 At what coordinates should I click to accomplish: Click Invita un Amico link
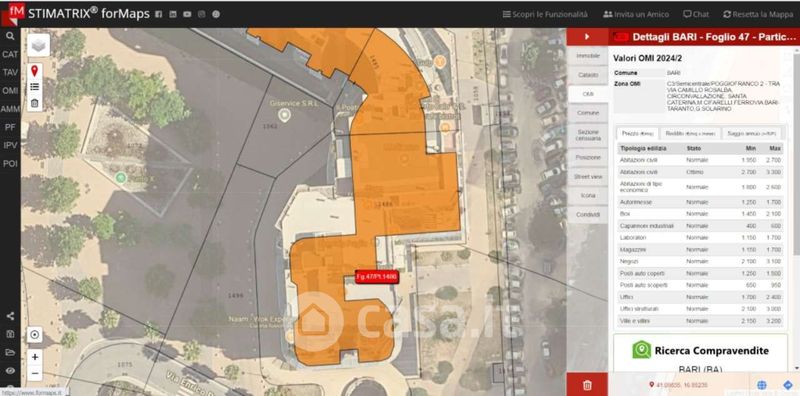pos(636,14)
